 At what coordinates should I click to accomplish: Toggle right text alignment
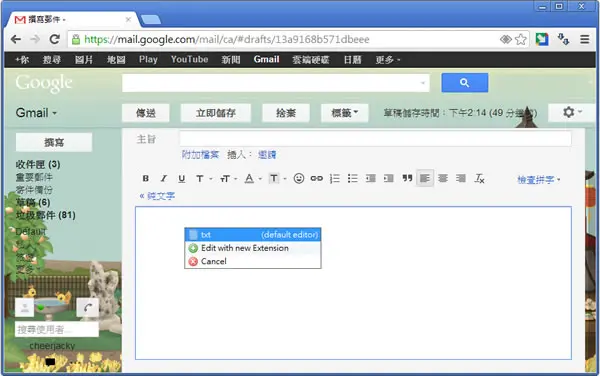tap(461, 178)
